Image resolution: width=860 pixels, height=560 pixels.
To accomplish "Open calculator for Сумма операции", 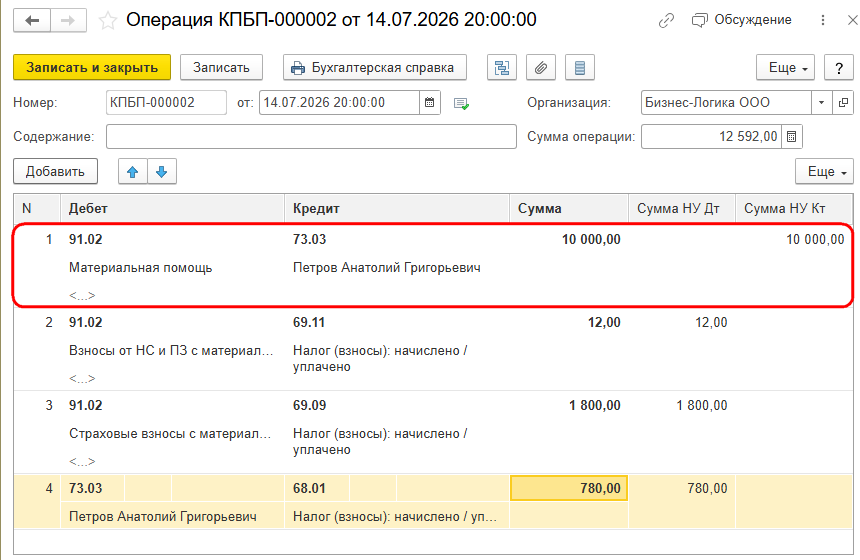I will tap(791, 137).
